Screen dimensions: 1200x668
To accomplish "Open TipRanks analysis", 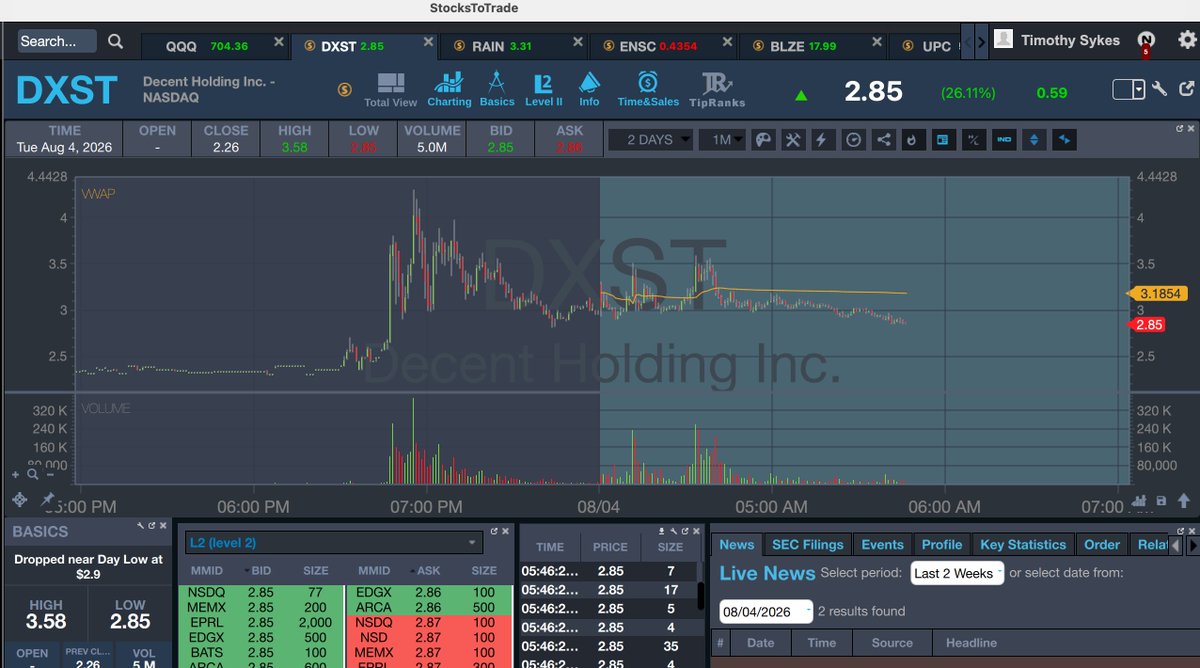I will (x=716, y=90).
